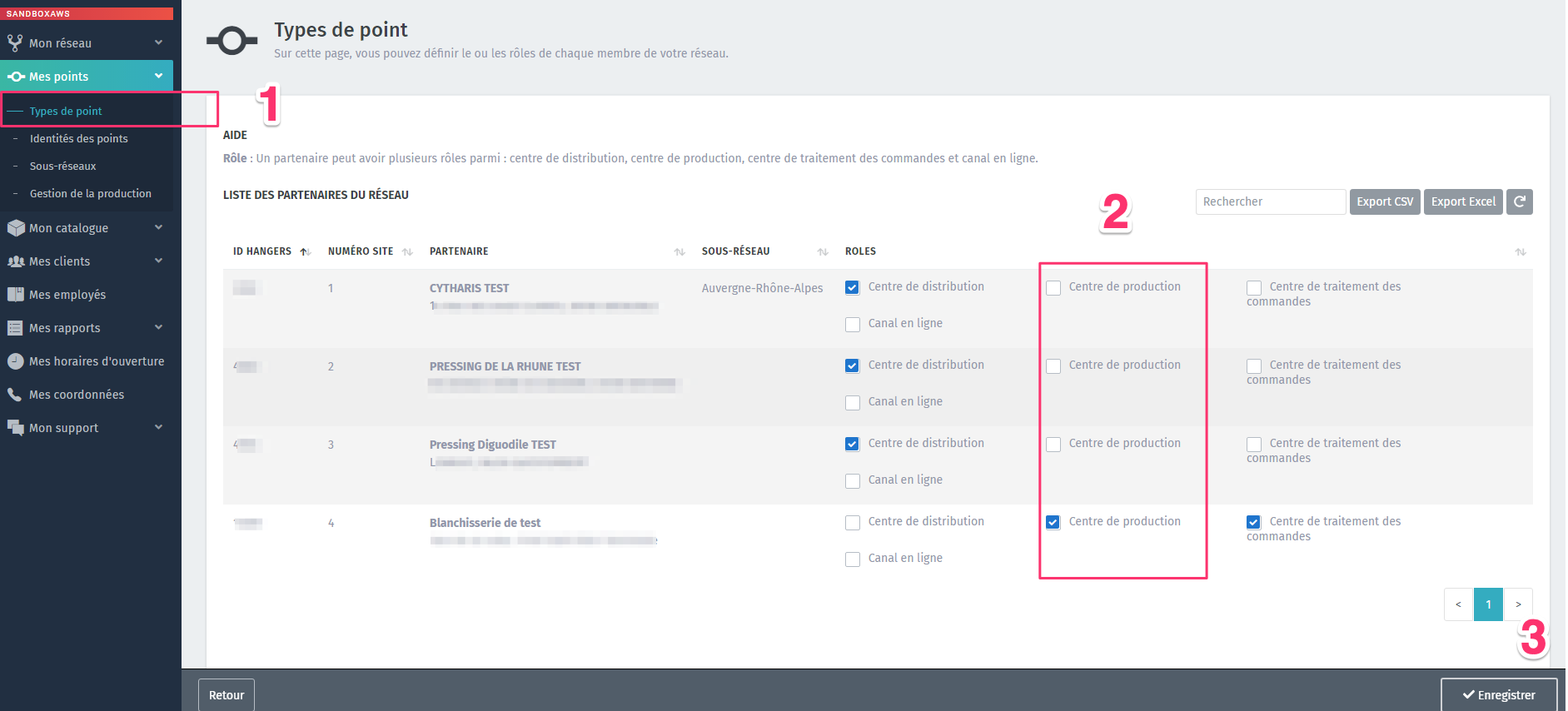Check Centre de distribution for Blanchisserie de test
1568x711 pixels.
click(853, 522)
